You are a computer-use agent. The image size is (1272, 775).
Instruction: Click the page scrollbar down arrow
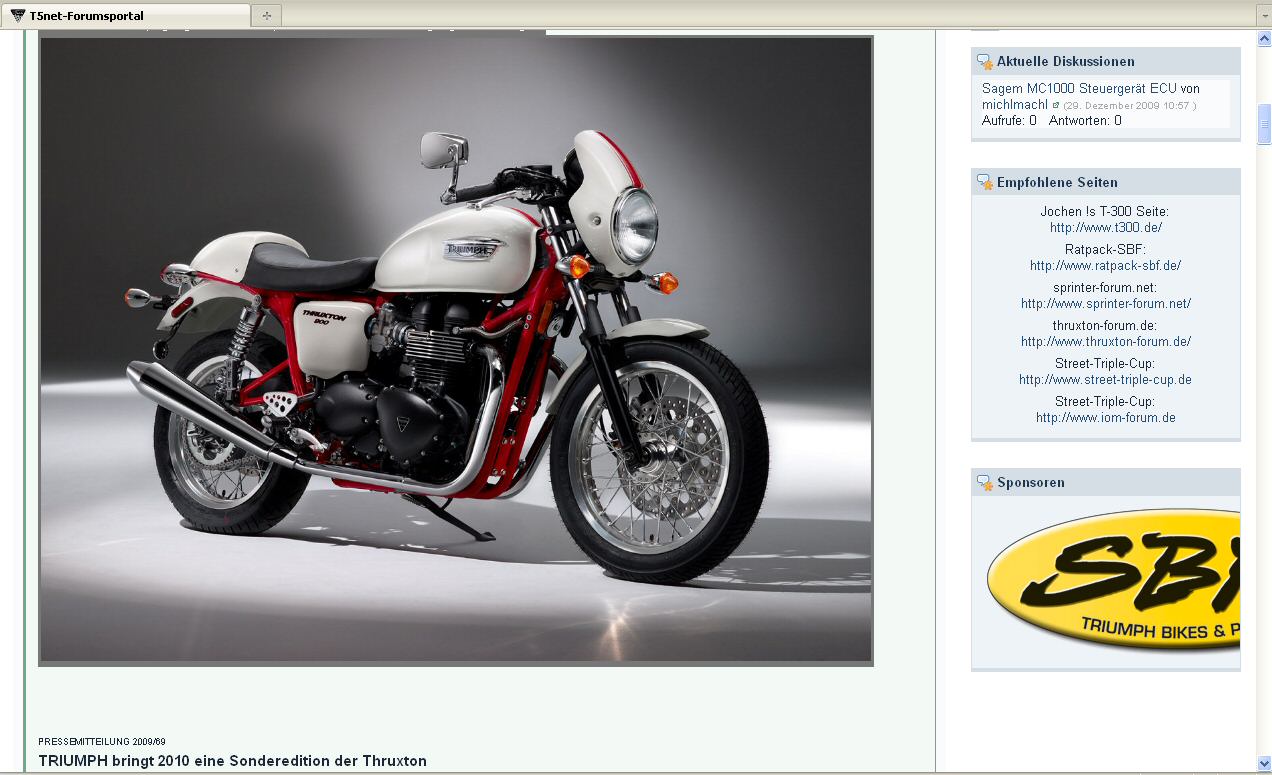pos(1264,764)
